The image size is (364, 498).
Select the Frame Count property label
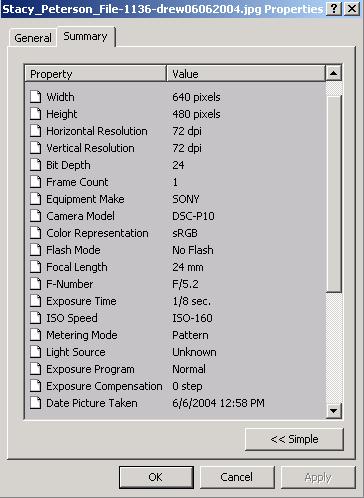(77, 182)
